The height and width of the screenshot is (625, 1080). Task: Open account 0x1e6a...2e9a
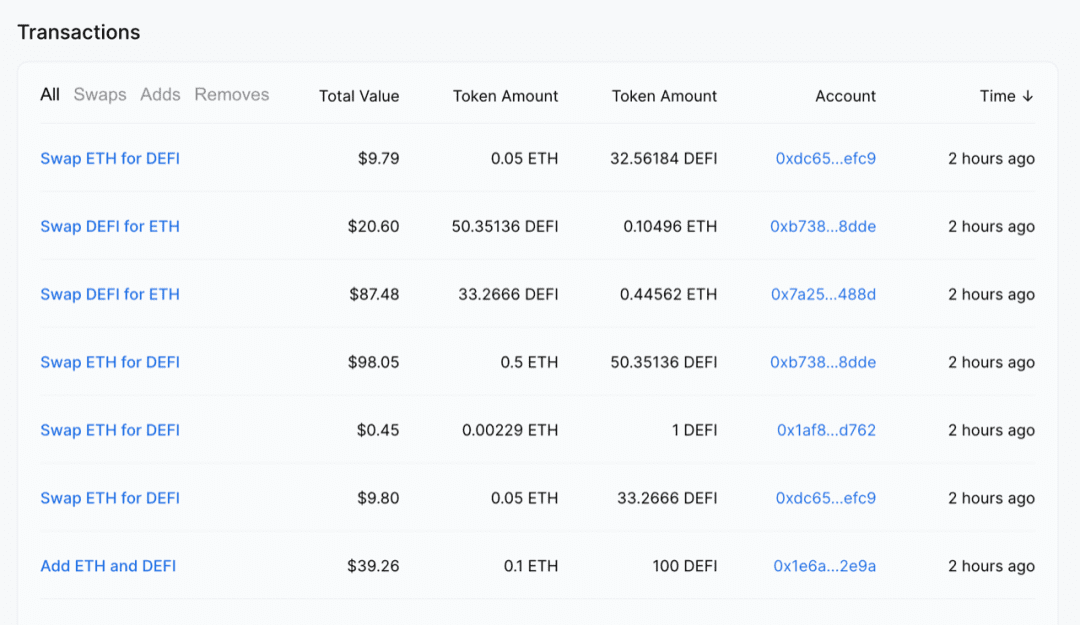(824, 566)
